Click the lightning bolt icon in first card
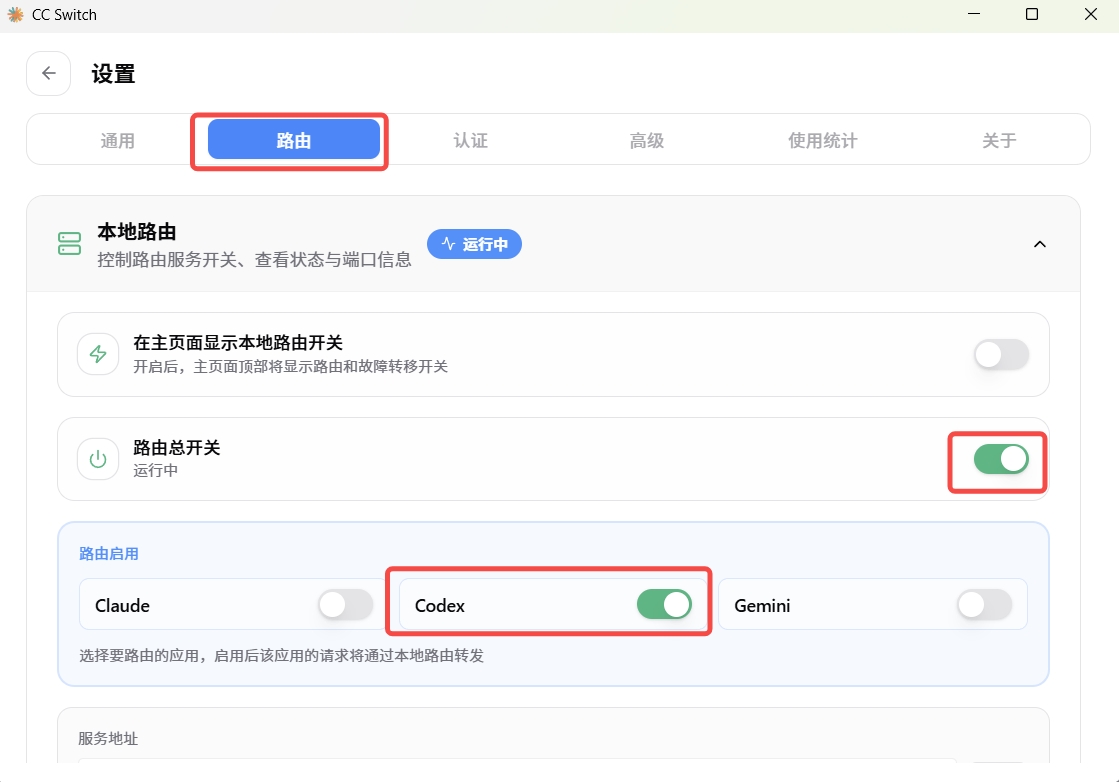 tap(98, 354)
